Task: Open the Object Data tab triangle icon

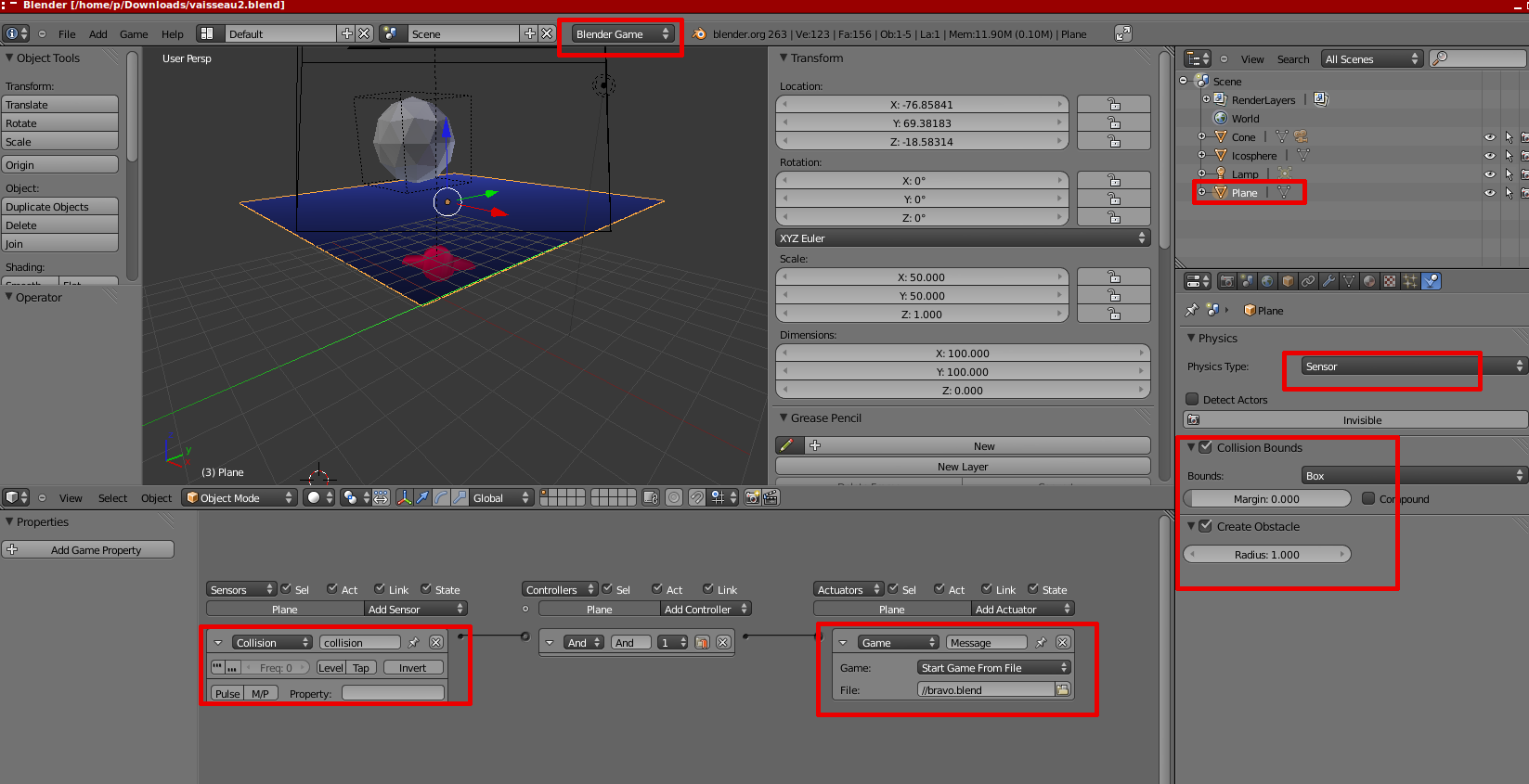Action: [1349, 281]
